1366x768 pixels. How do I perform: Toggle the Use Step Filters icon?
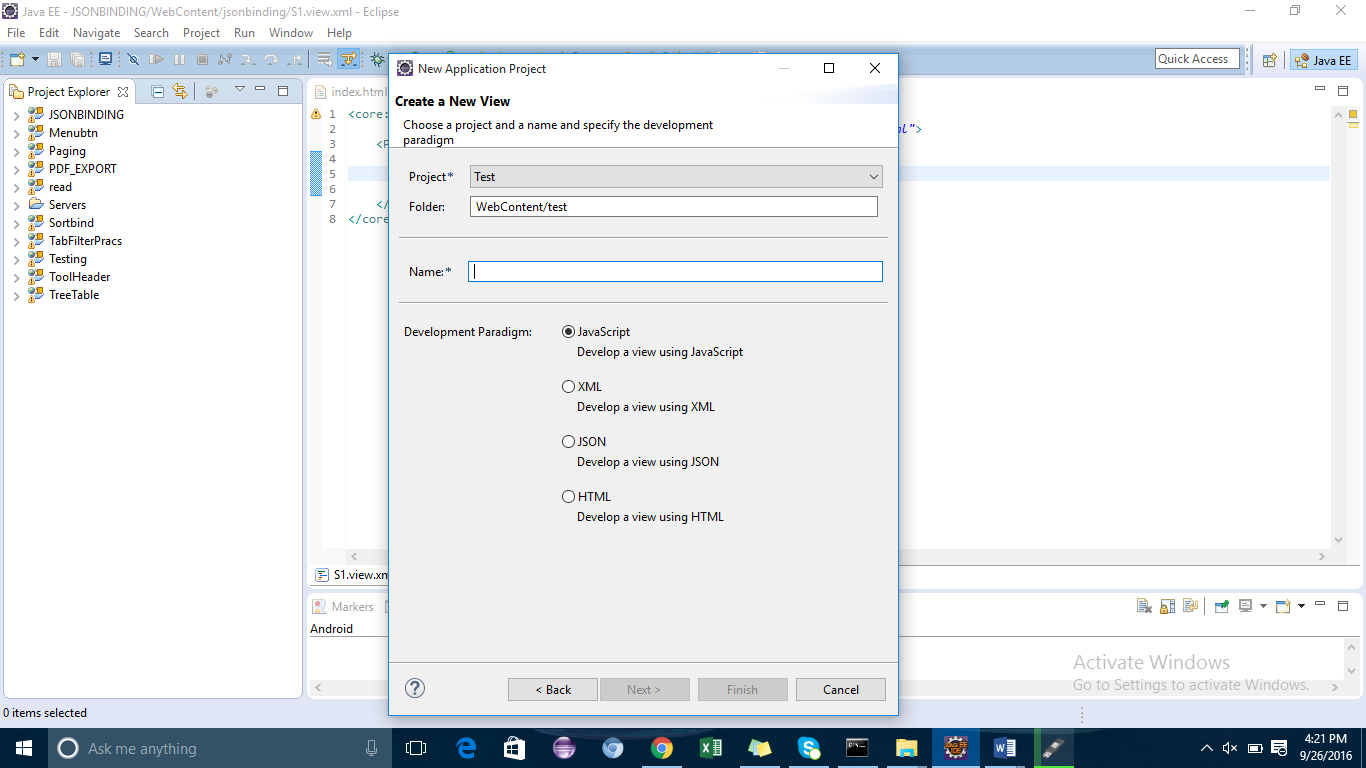(348, 59)
